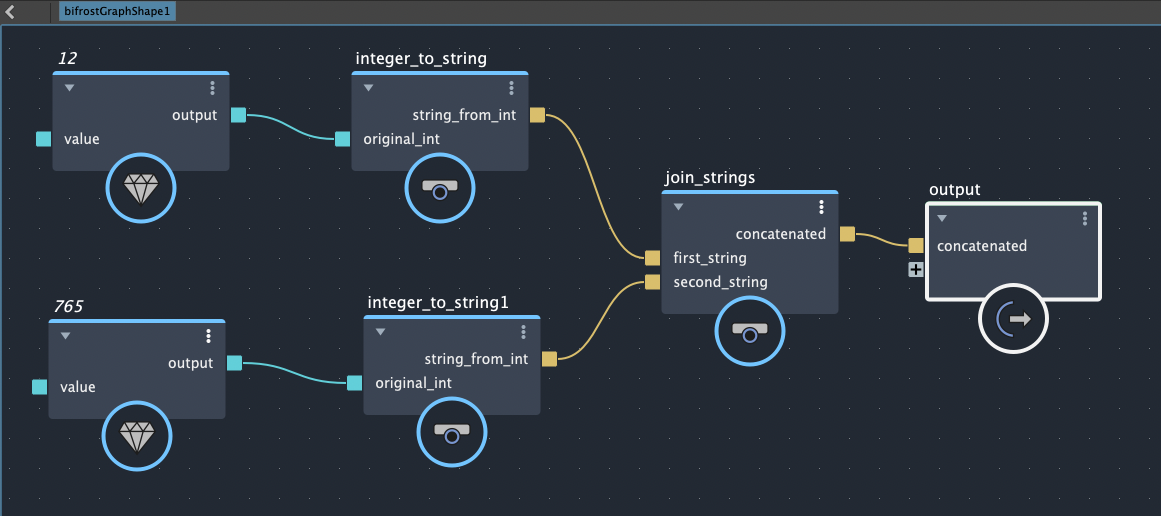Select the 'integer_to_string' node title
1161x516 pixels.
pos(421,58)
